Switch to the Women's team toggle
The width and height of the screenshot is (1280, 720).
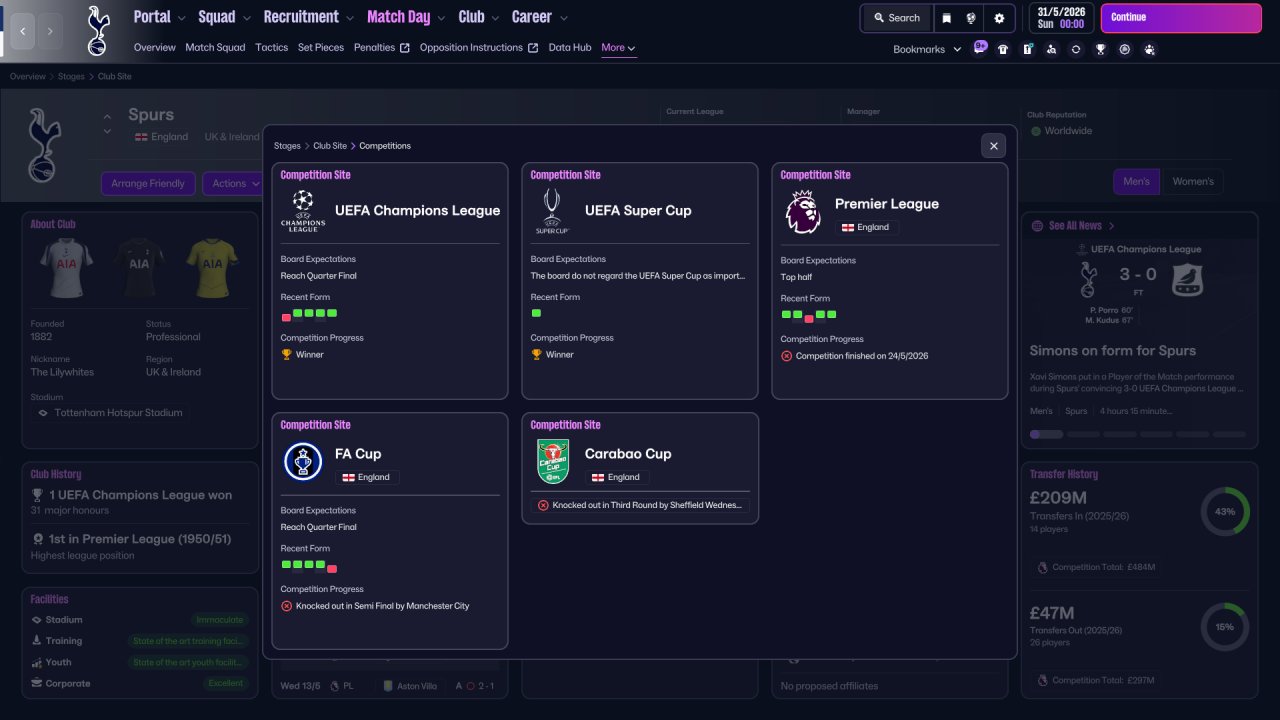1192,182
